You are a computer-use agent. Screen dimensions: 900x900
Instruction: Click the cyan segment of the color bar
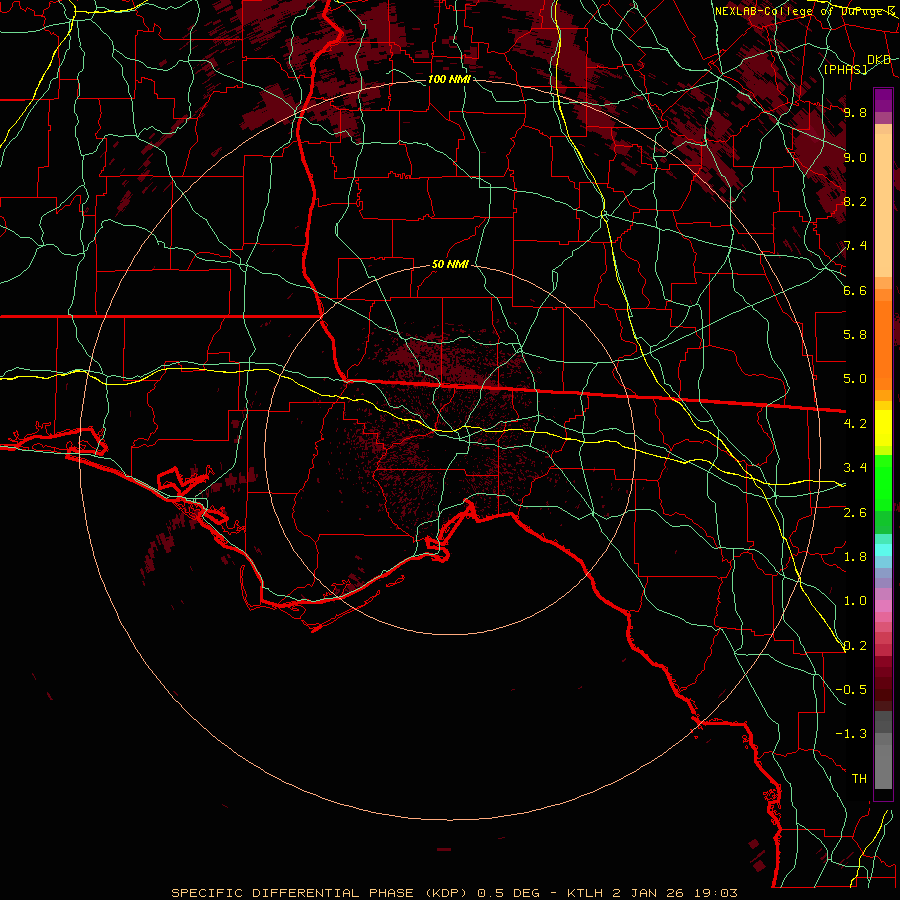click(x=883, y=550)
